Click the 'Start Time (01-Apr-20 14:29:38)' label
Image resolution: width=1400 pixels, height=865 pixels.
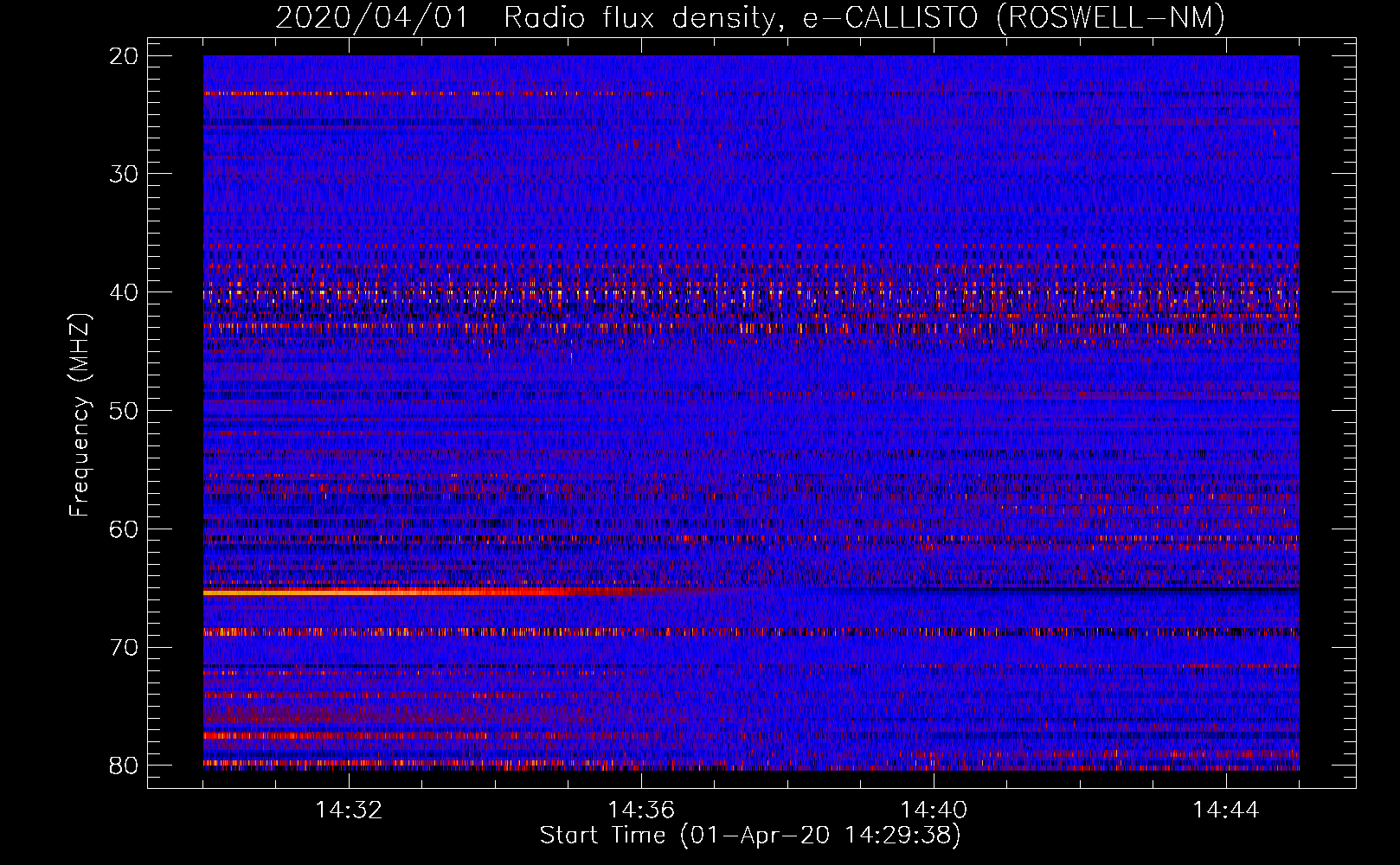coord(750,836)
